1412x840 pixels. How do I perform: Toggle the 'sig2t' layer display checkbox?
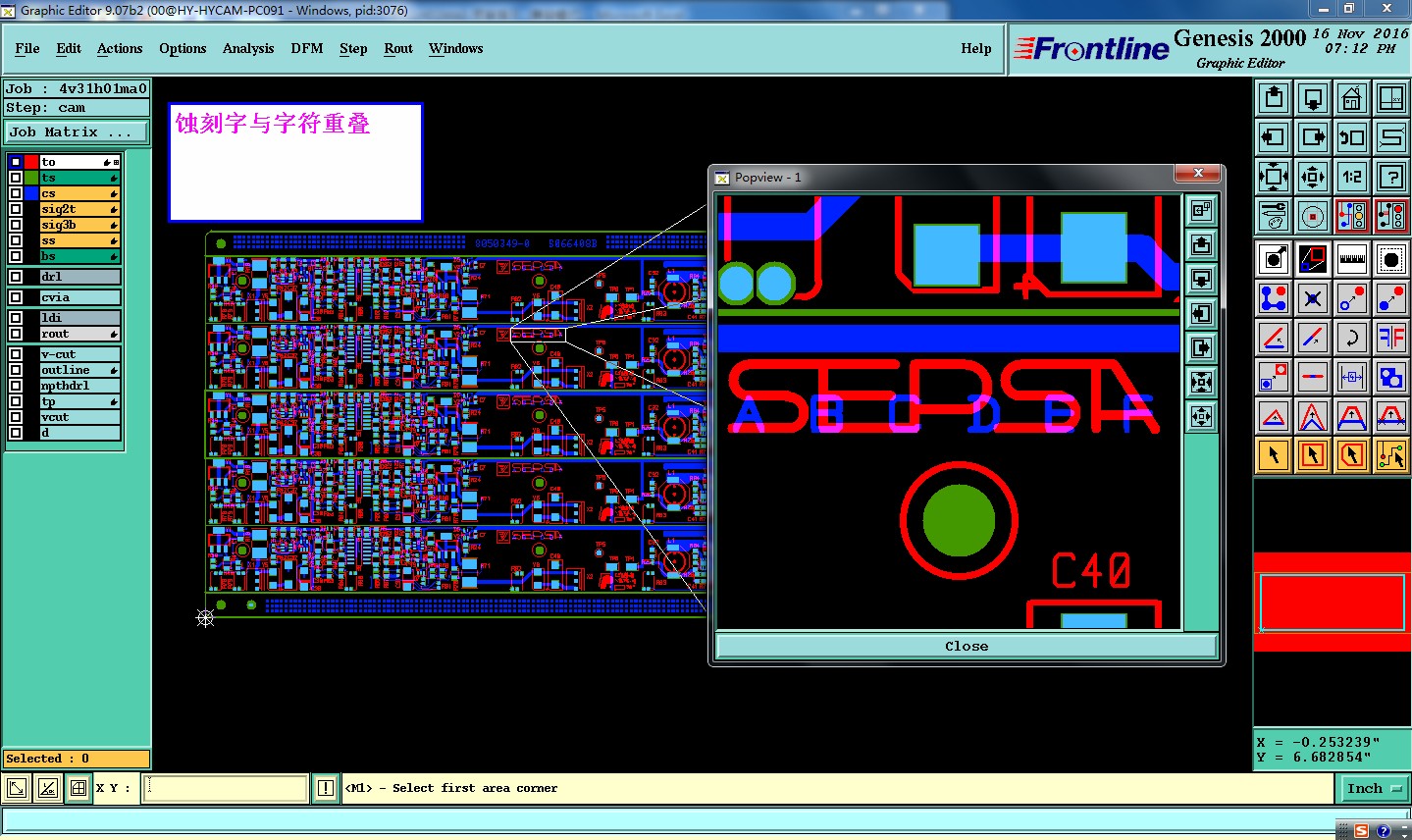point(15,209)
